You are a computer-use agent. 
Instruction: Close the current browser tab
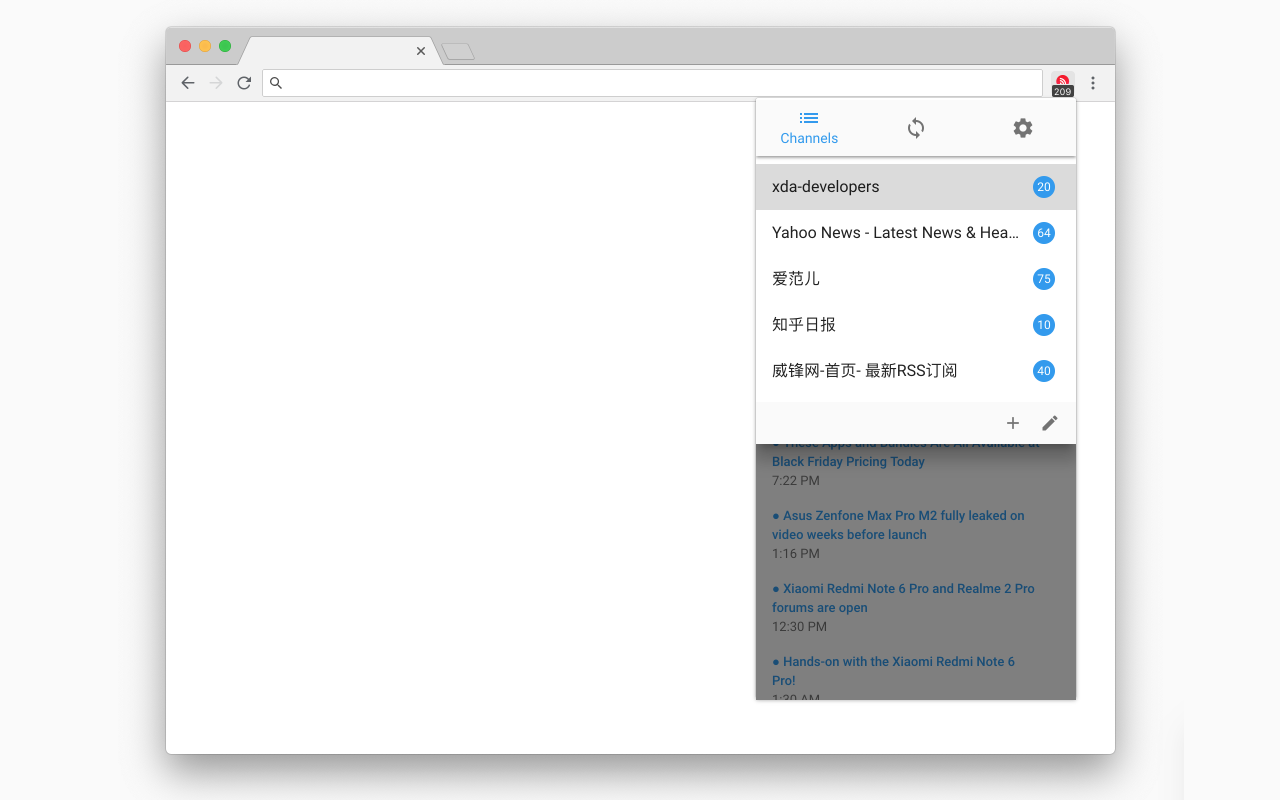pos(421,51)
